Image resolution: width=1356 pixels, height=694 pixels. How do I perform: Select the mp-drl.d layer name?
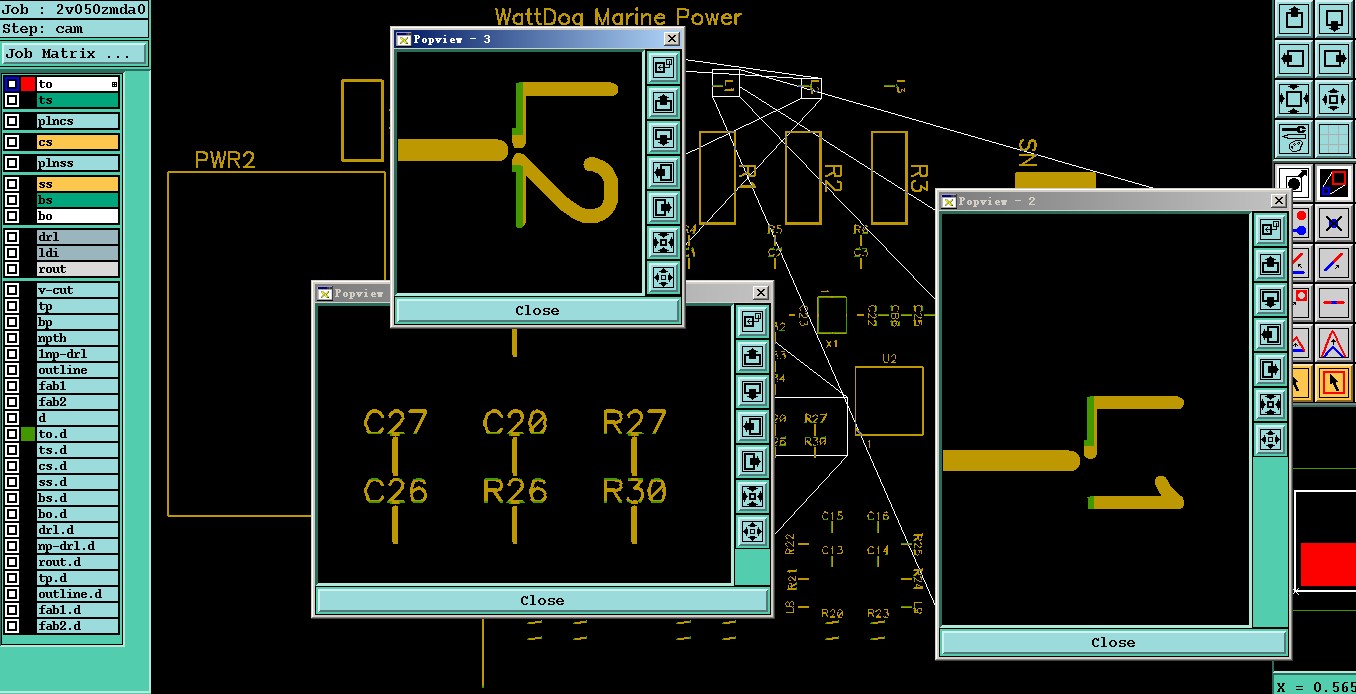point(78,546)
